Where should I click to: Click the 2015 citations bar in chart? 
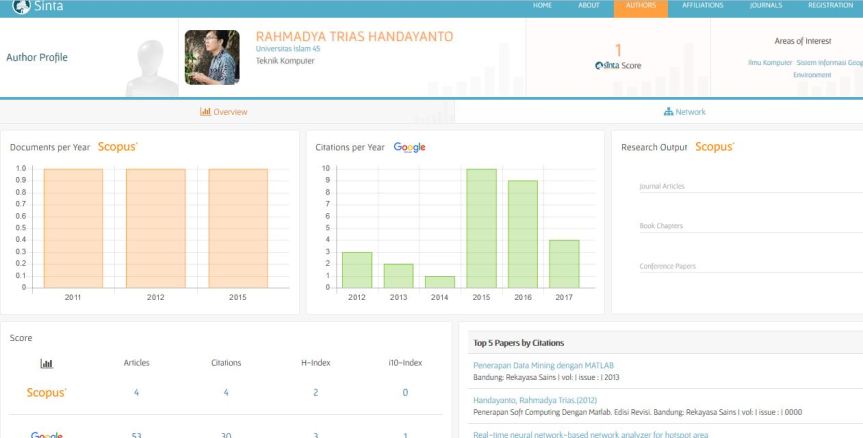coord(481,227)
